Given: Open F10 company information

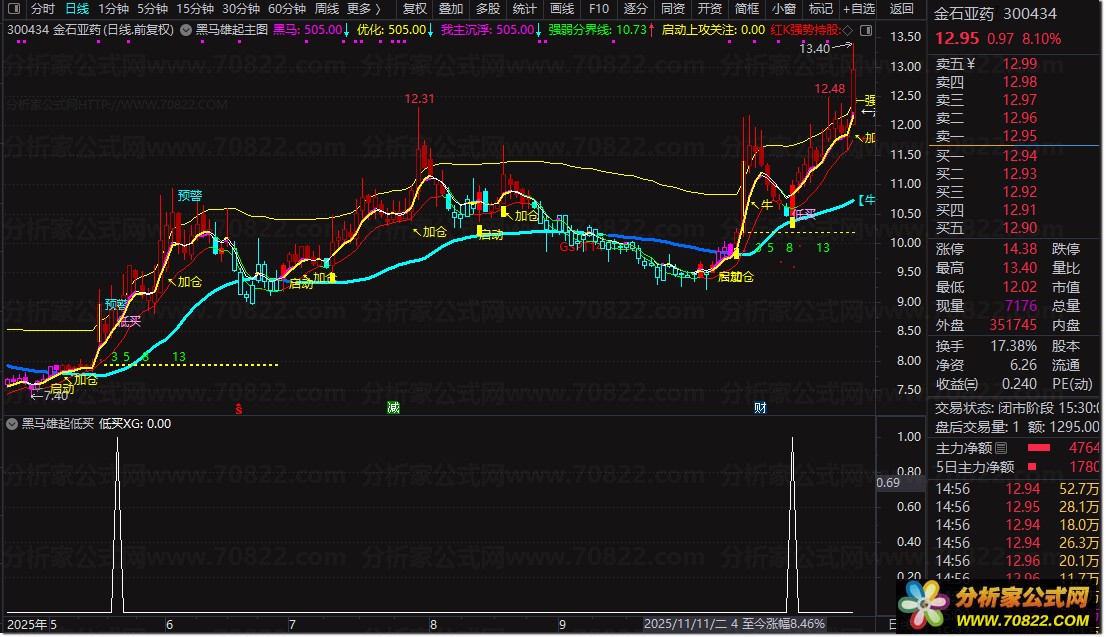Looking at the screenshot, I should 598,9.
